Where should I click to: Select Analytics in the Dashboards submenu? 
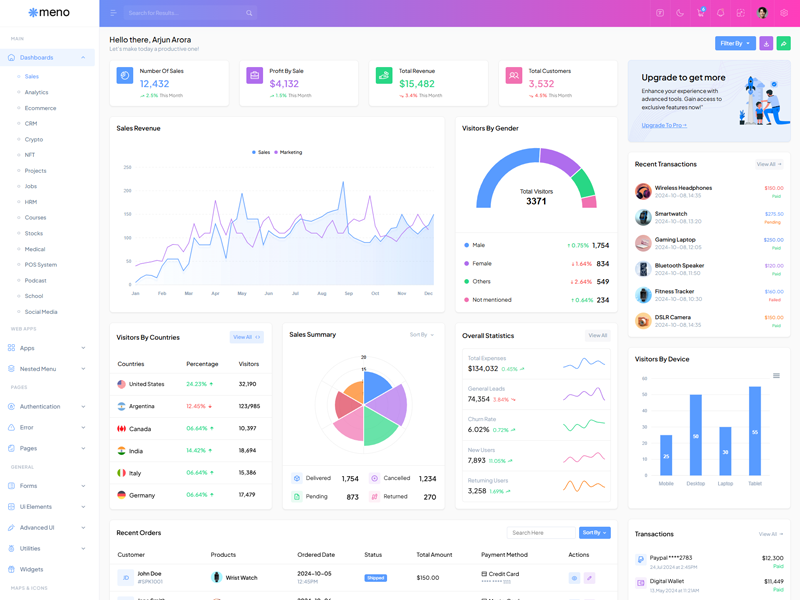[36, 92]
